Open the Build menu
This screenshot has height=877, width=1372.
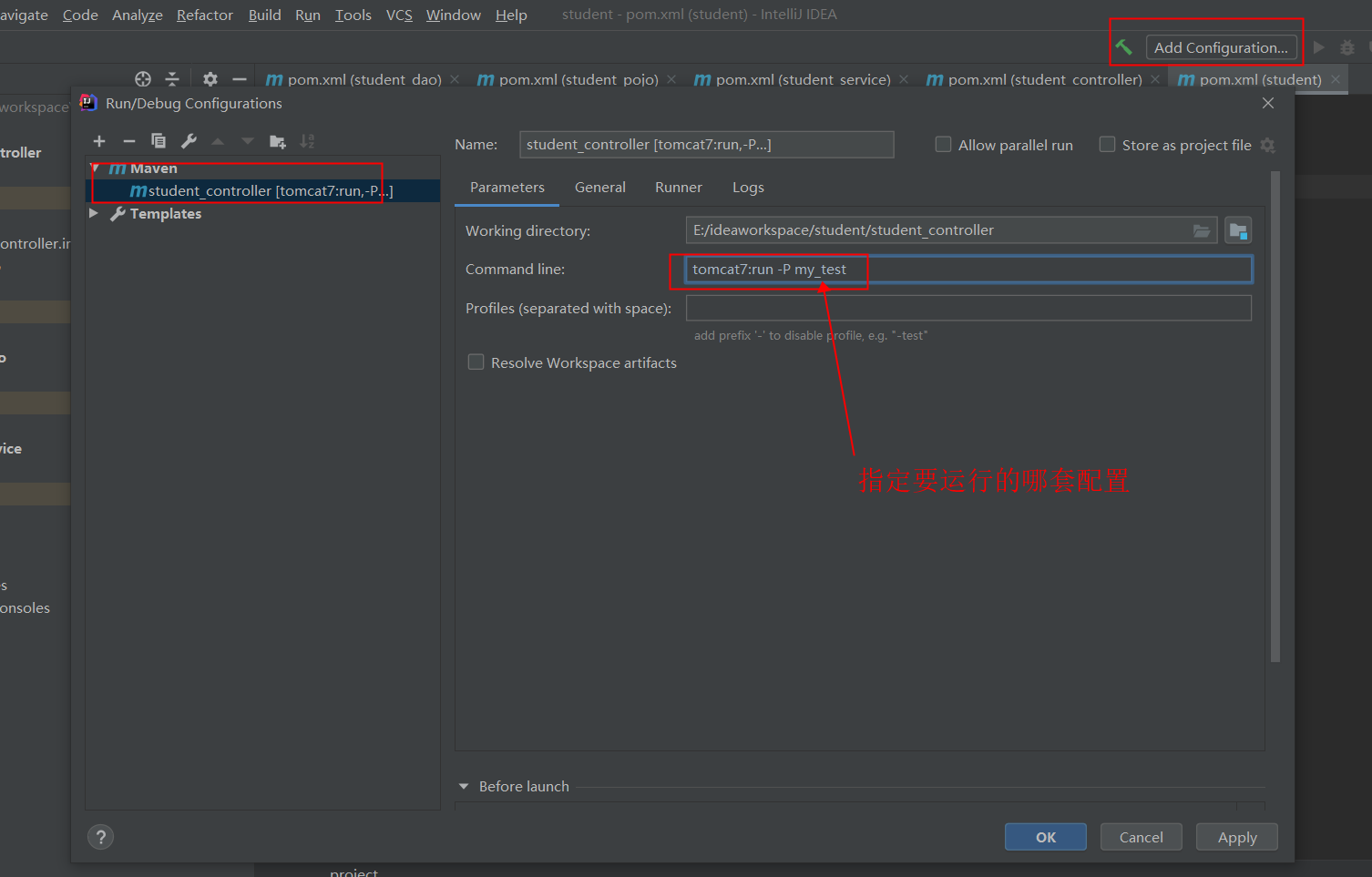[x=264, y=15]
